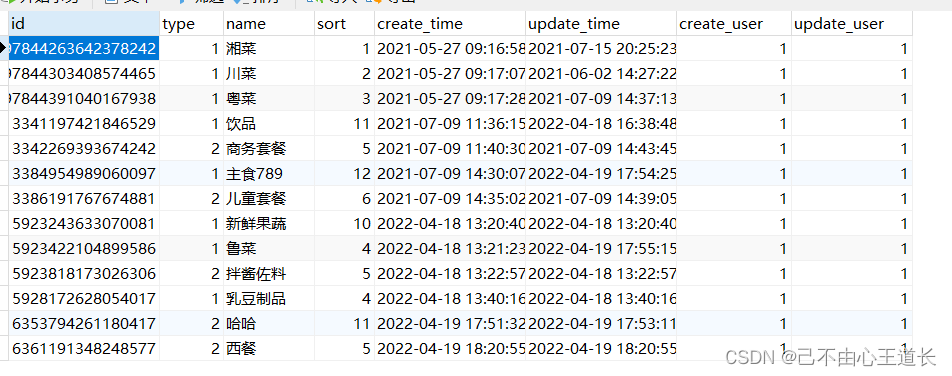This screenshot has width=952, height=376.
Task: Click the highlighted id cell in first row
Action: (84, 49)
